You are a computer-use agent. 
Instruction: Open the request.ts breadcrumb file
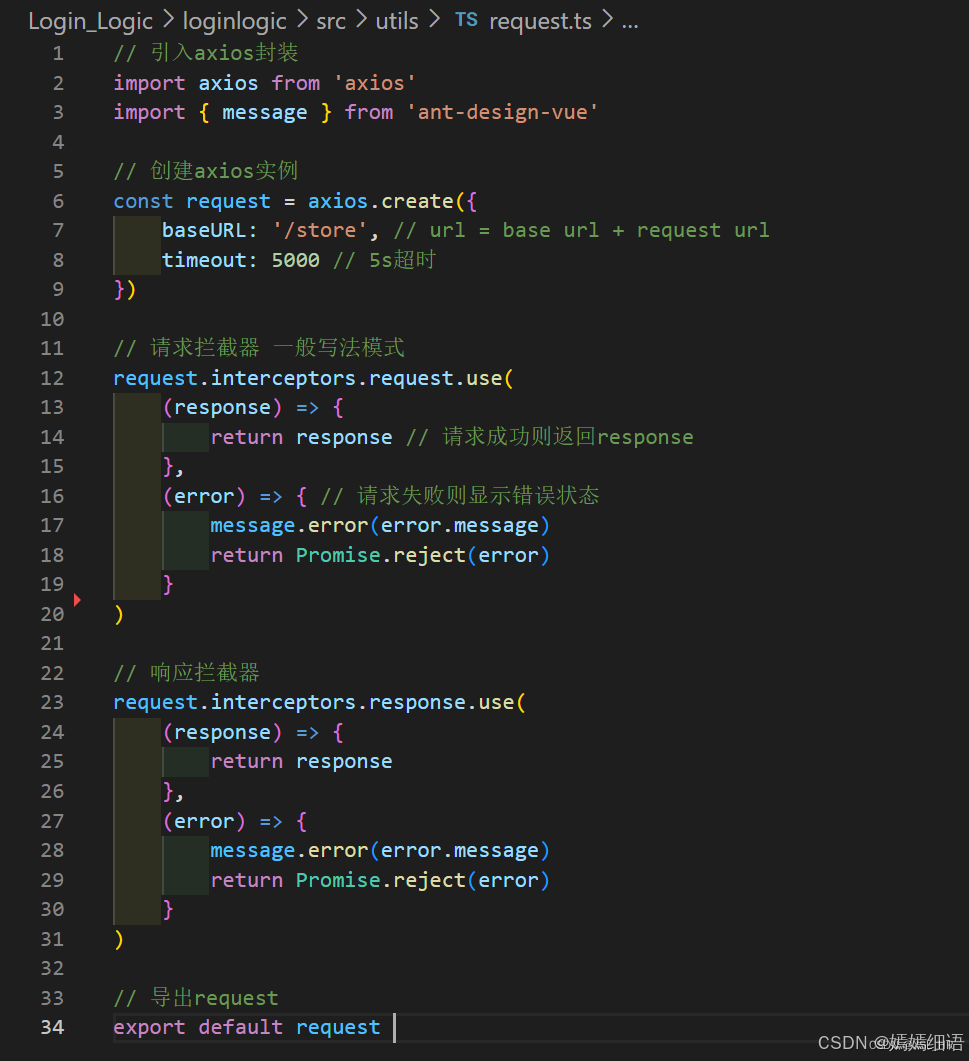click(540, 21)
